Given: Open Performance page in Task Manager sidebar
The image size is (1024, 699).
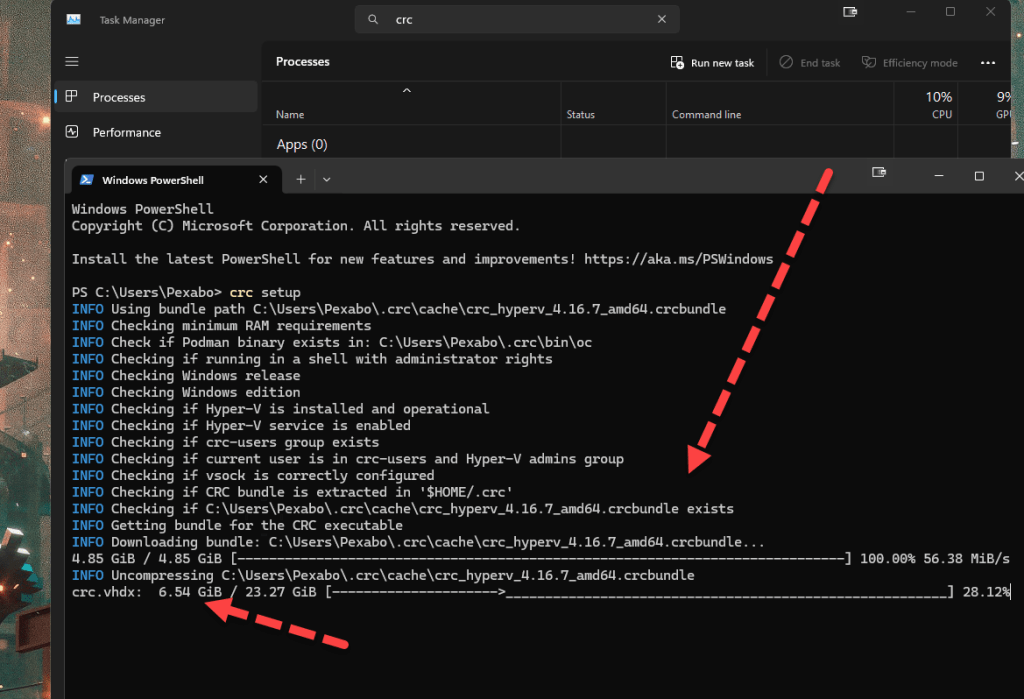Looking at the screenshot, I should click(x=156, y=132).
